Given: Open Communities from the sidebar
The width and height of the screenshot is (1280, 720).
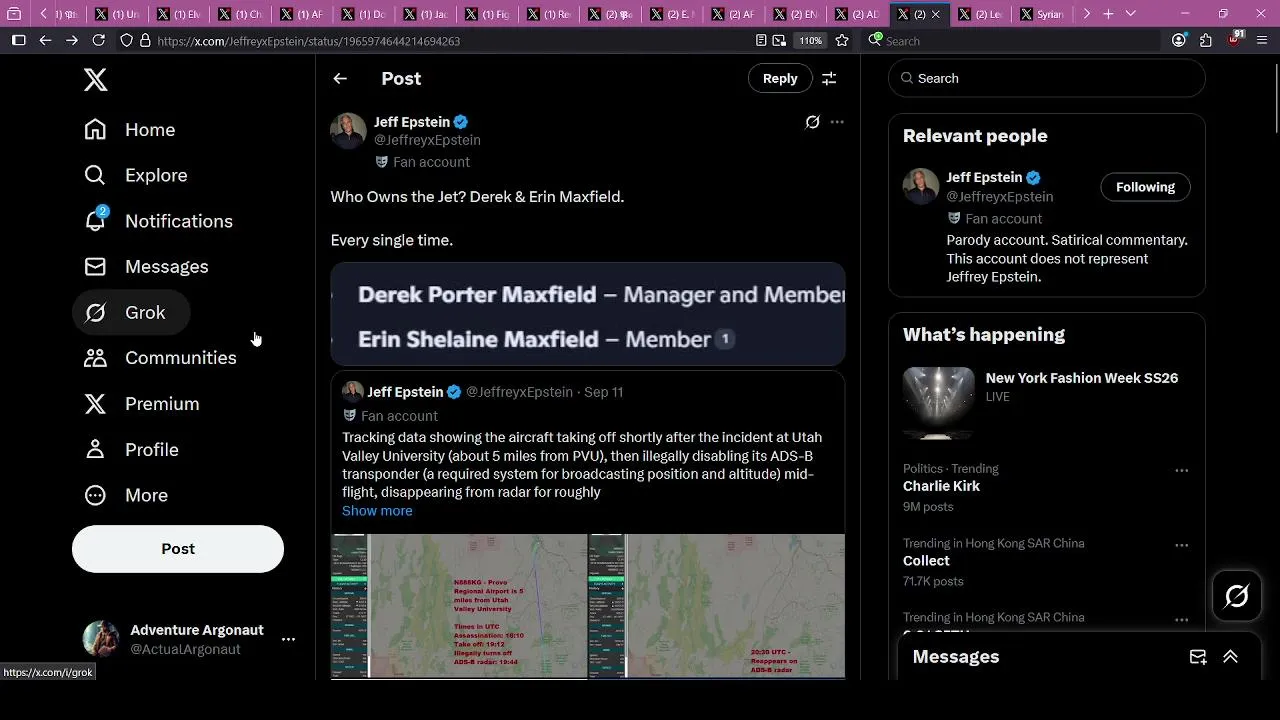Looking at the screenshot, I should pos(160,358).
